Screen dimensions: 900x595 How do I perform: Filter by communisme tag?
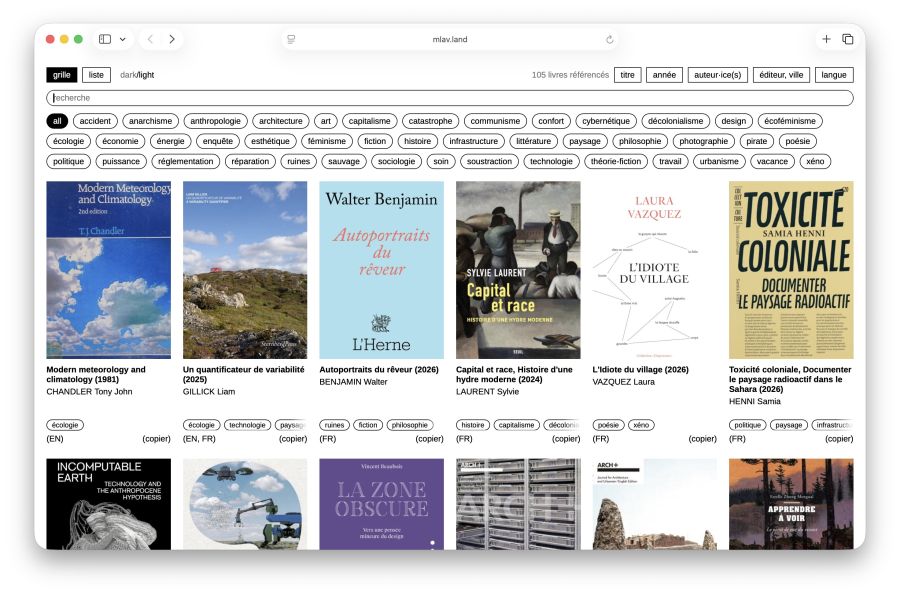click(x=495, y=121)
